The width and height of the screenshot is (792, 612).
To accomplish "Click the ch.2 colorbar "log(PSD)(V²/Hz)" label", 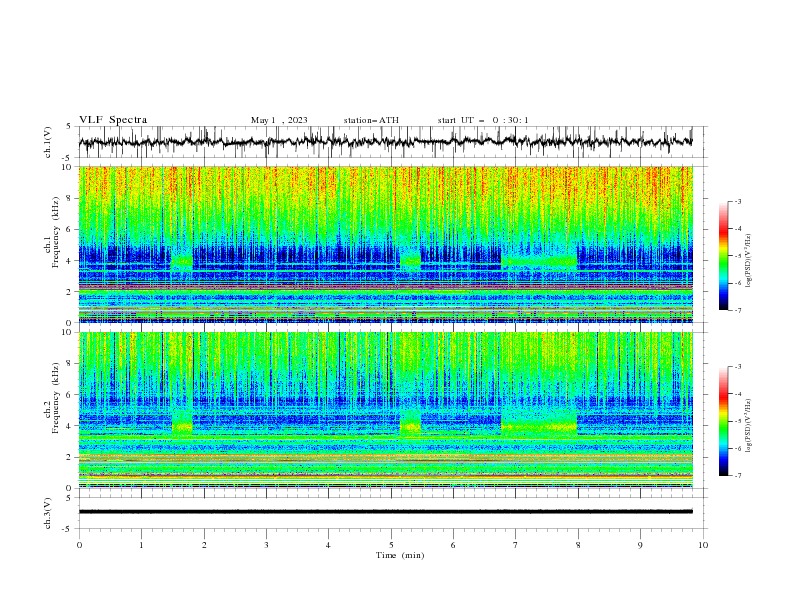I will click(749, 426).
